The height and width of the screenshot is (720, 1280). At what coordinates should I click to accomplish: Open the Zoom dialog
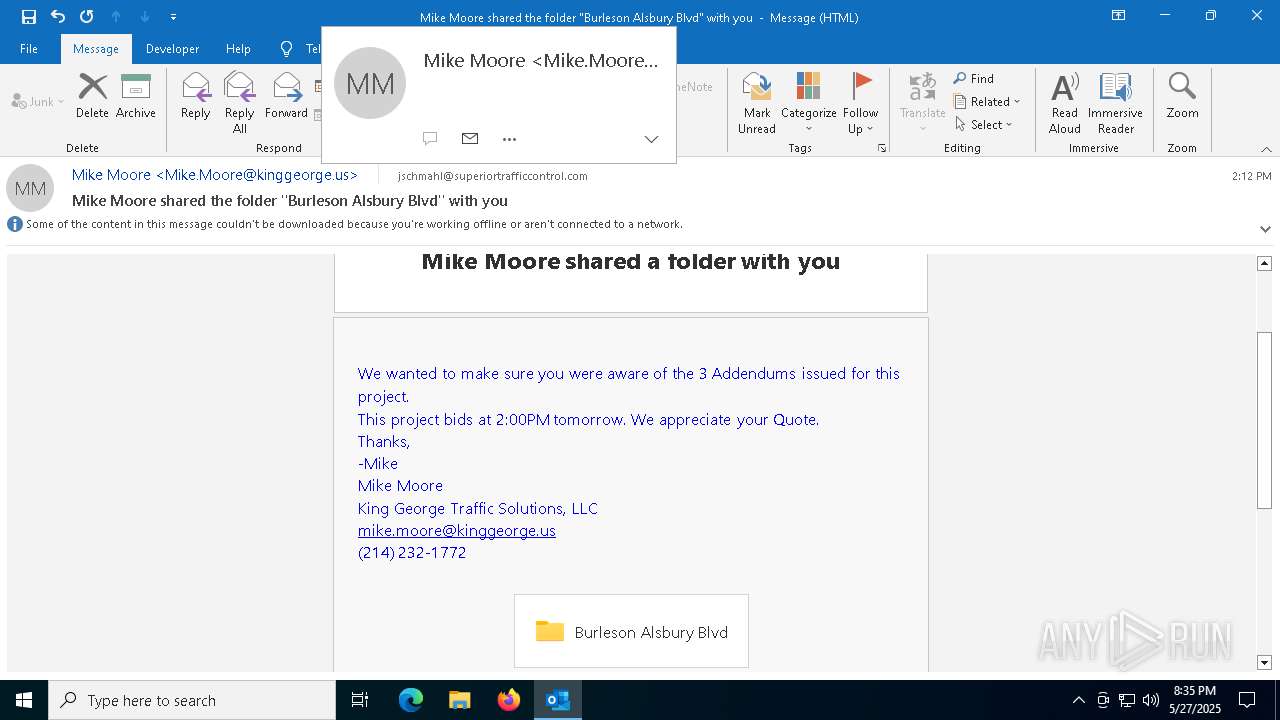(1182, 97)
